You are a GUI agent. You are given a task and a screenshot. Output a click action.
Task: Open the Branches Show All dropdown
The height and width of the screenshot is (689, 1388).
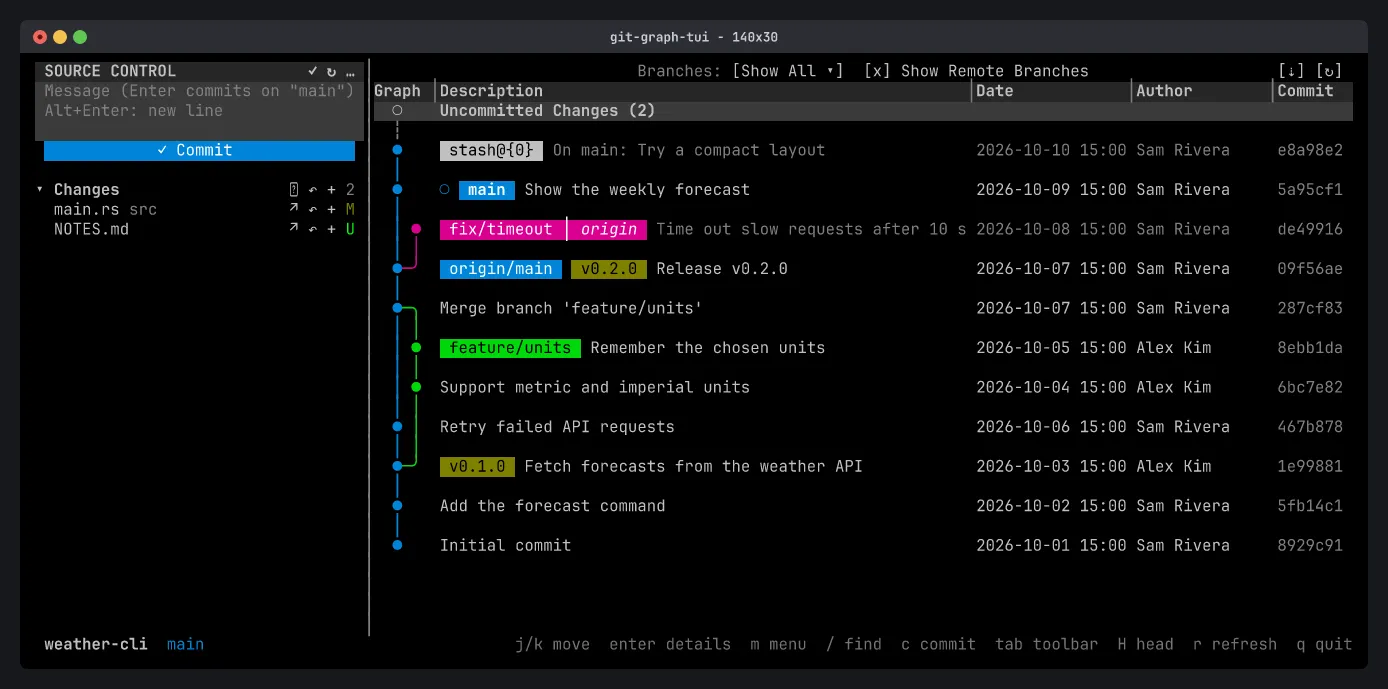pos(788,71)
